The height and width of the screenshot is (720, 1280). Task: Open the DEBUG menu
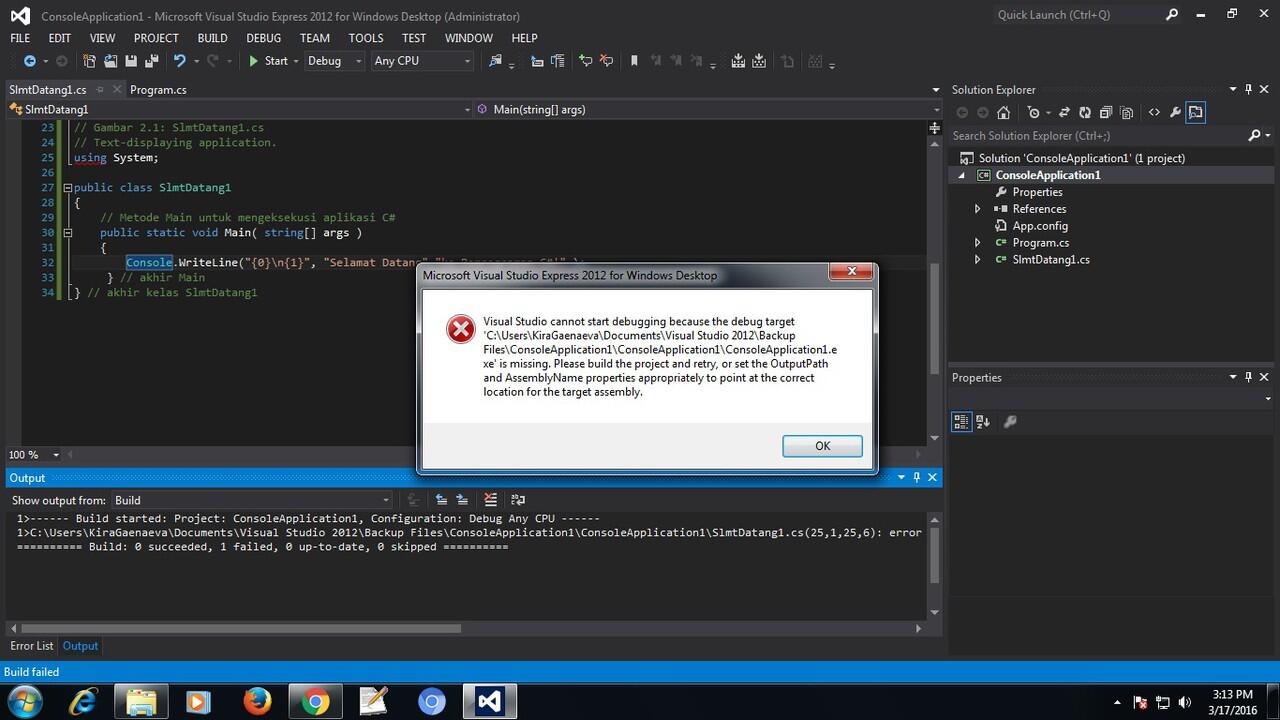click(x=264, y=38)
